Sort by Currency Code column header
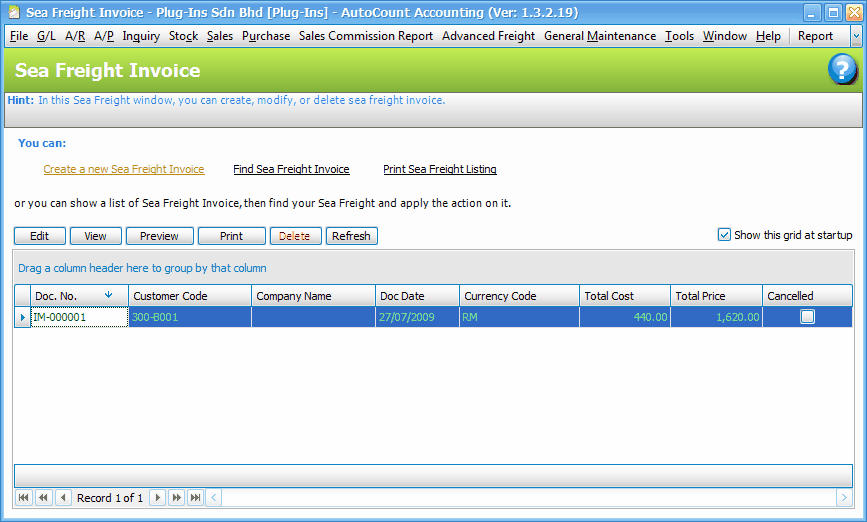The image size is (867, 522). click(519, 296)
